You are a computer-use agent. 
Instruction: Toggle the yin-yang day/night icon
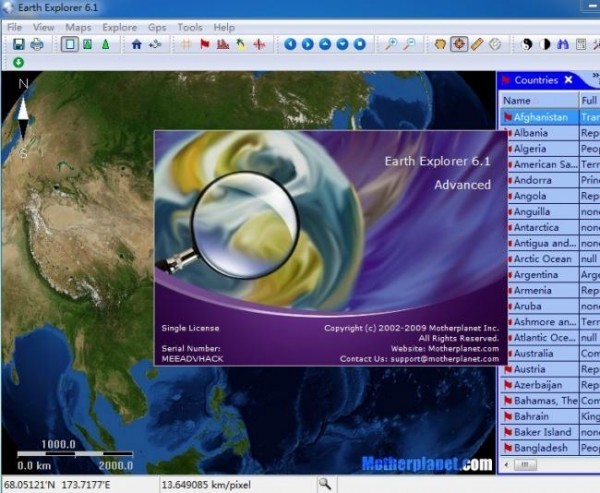click(527, 44)
